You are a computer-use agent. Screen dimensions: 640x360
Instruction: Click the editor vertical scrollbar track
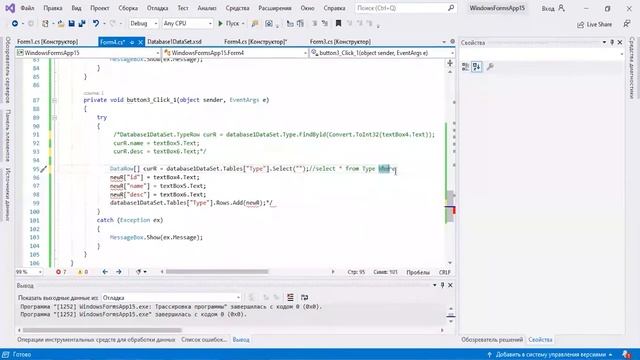(x=450, y=167)
